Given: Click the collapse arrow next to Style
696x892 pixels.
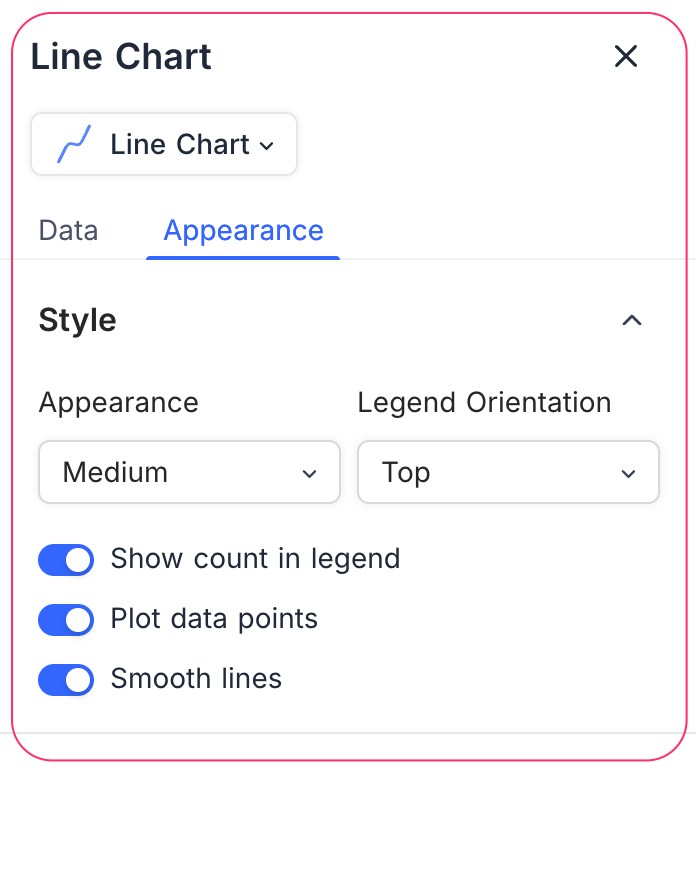Looking at the screenshot, I should pos(631,320).
